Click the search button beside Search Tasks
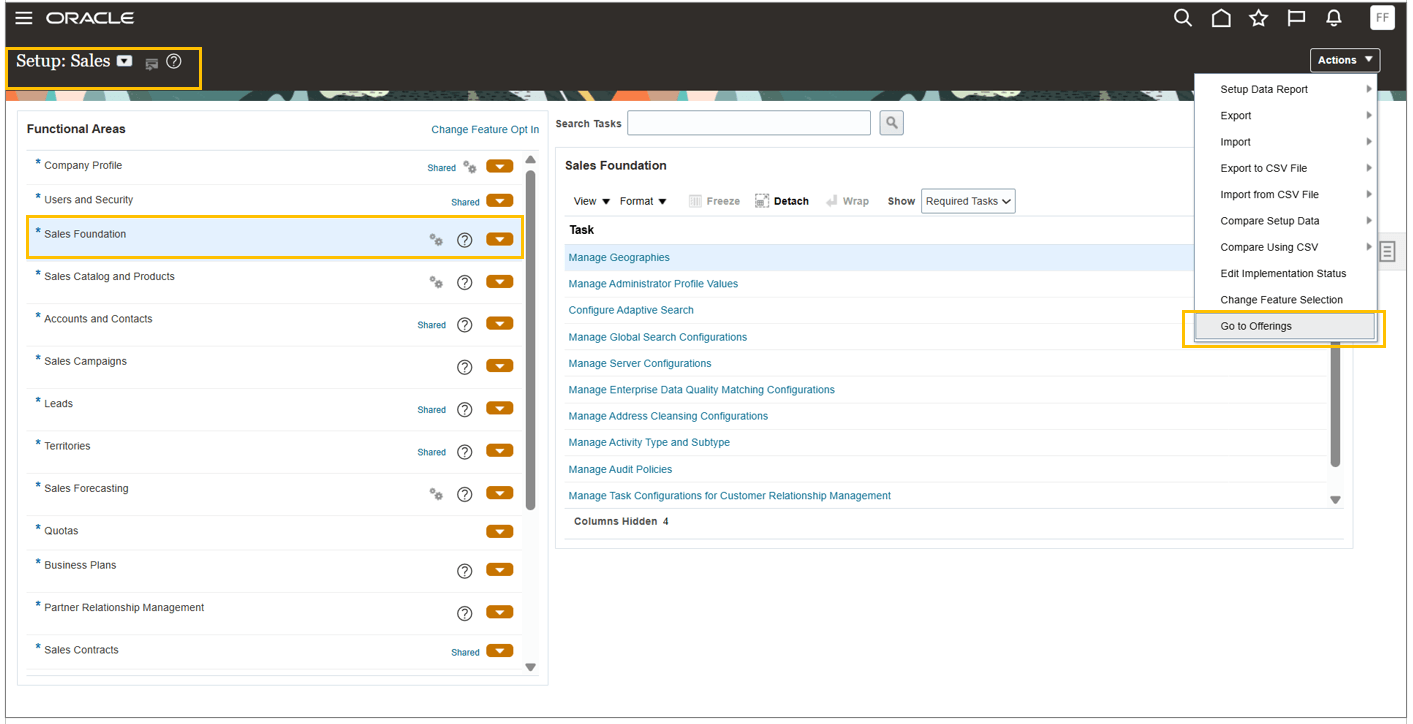 pos(891,122)
